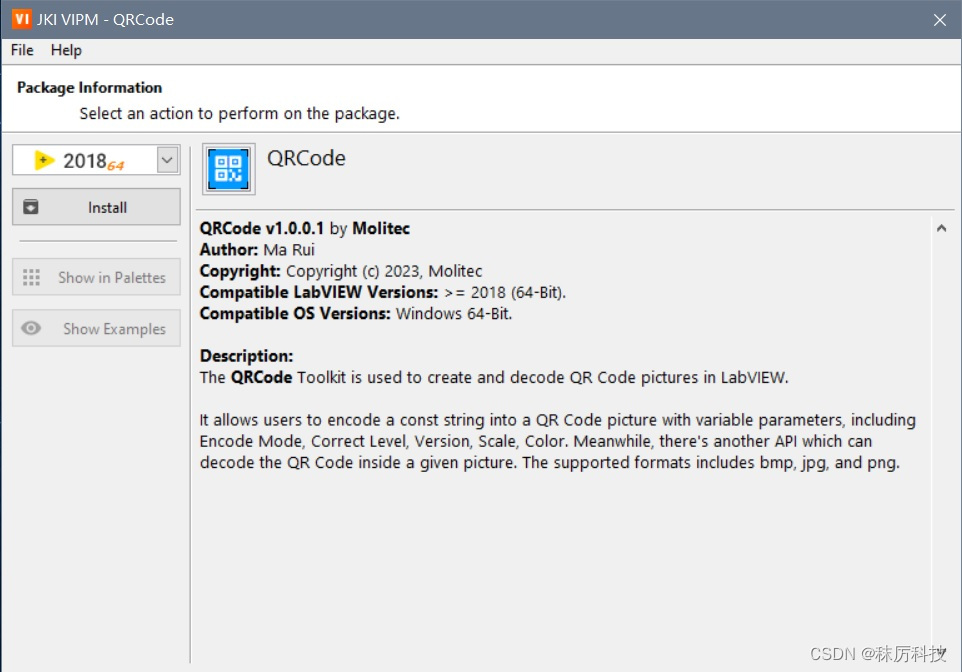The image size is (962, 672).
Task: Click the QRCode package title heading
Action: click(x=306, y=158)
